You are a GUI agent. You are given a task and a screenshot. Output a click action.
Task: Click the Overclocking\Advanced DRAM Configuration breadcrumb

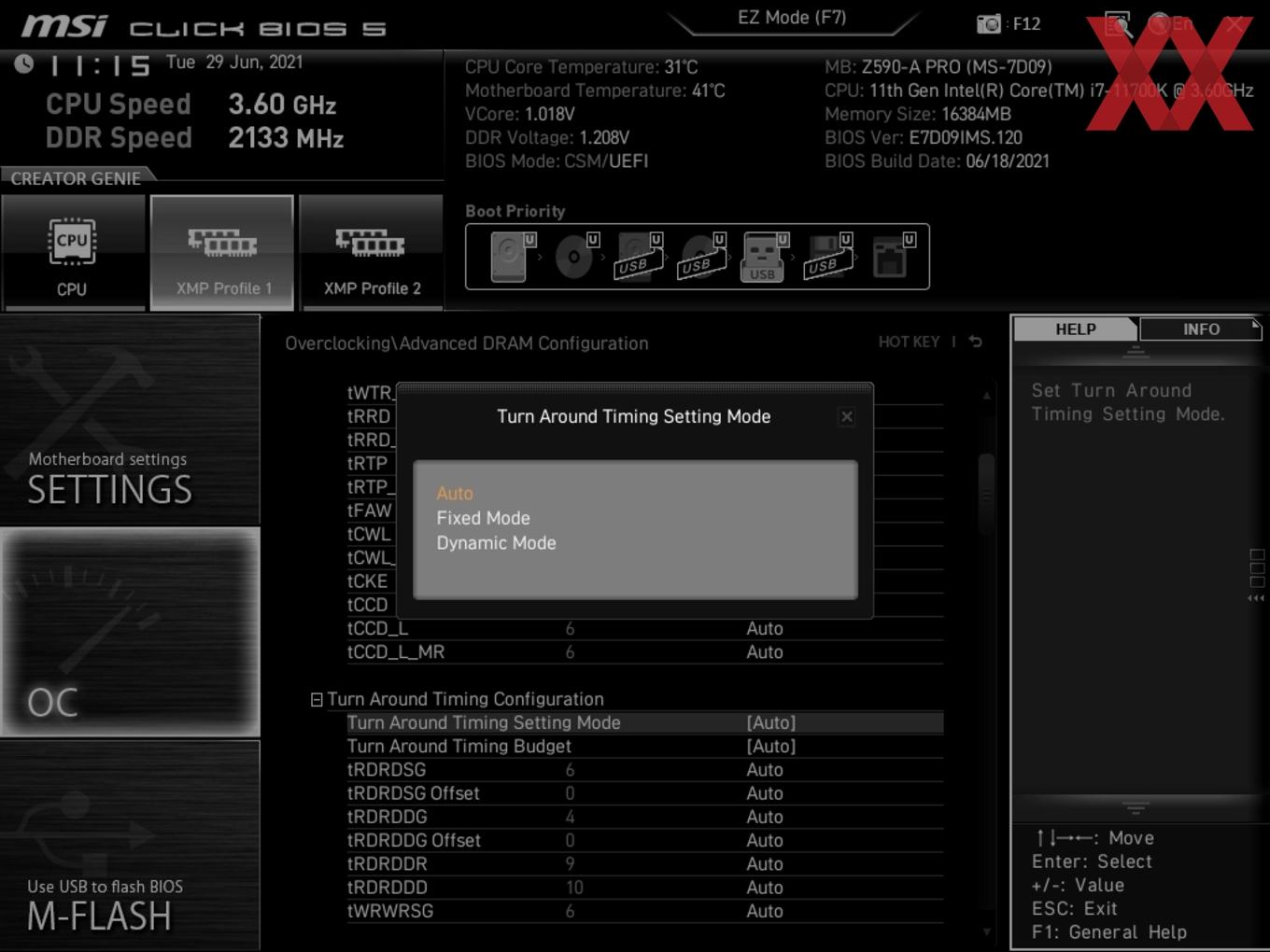click(x=466, y=343)
